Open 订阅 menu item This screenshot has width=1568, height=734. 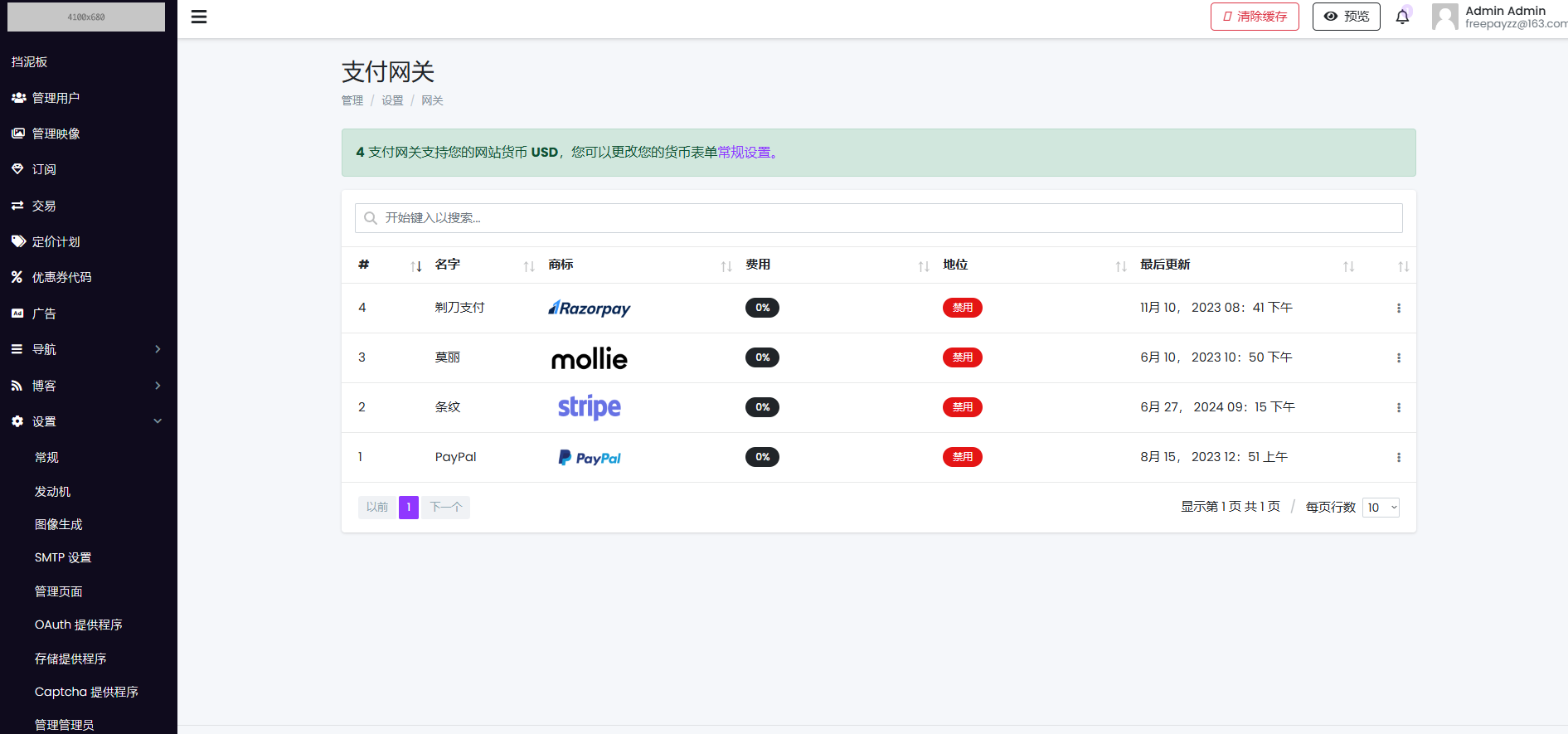44,169
